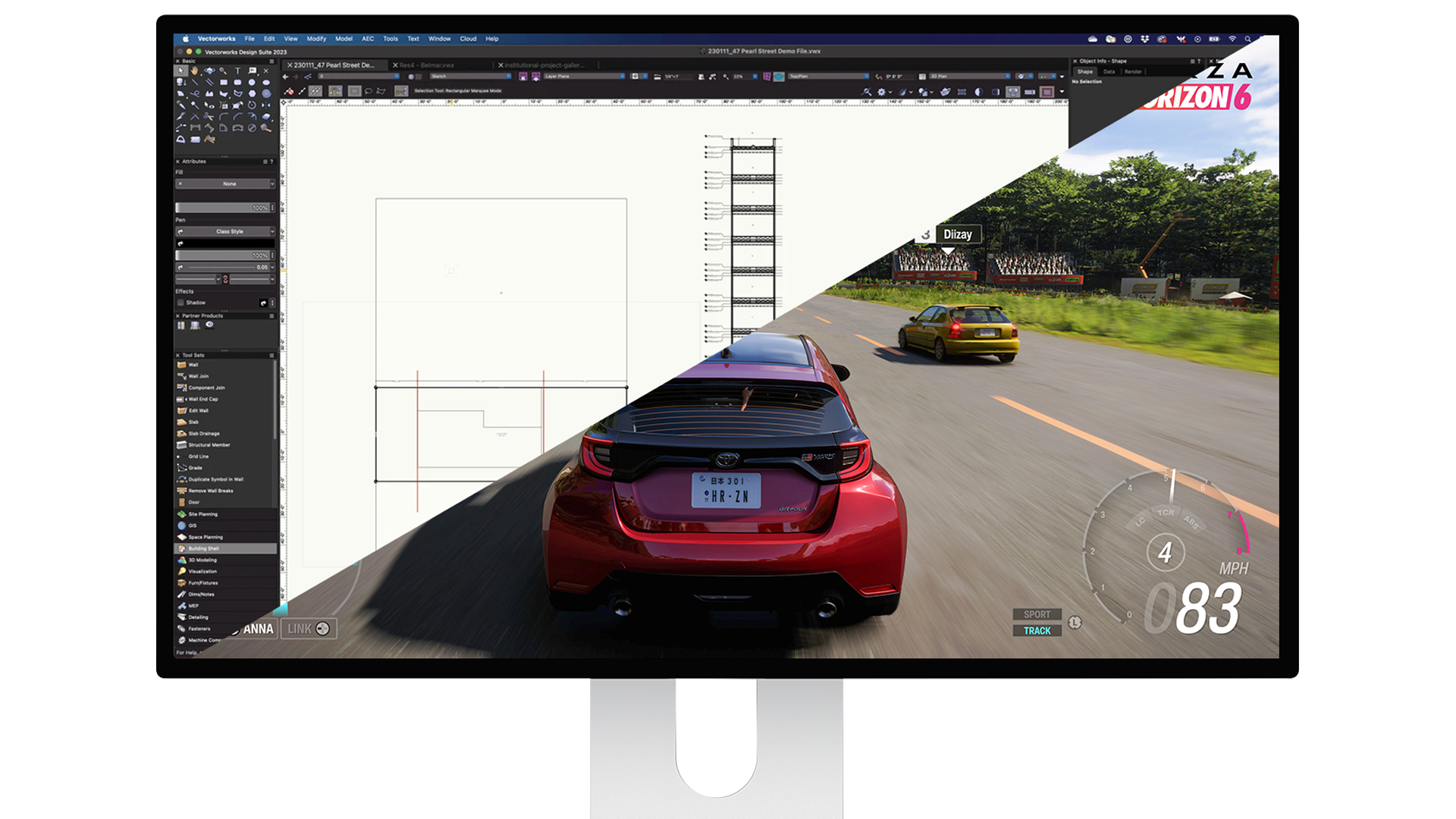Select the Selection arrow tool
Image resolution: width=1456 pixels, height=819 pixels.
point(181,71)
